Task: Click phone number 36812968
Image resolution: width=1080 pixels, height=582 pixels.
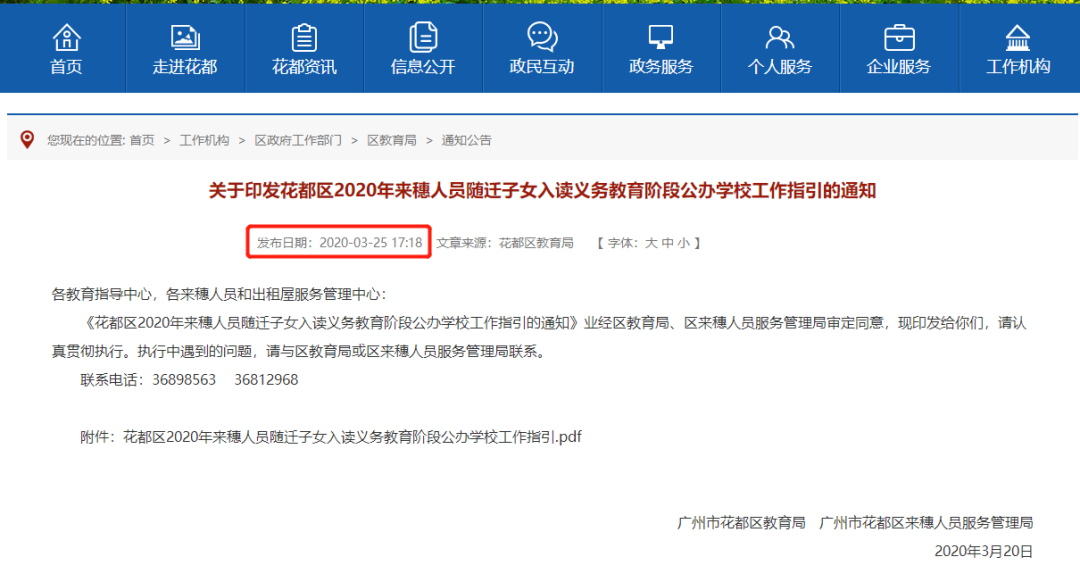Action: [x=266, y=380]
